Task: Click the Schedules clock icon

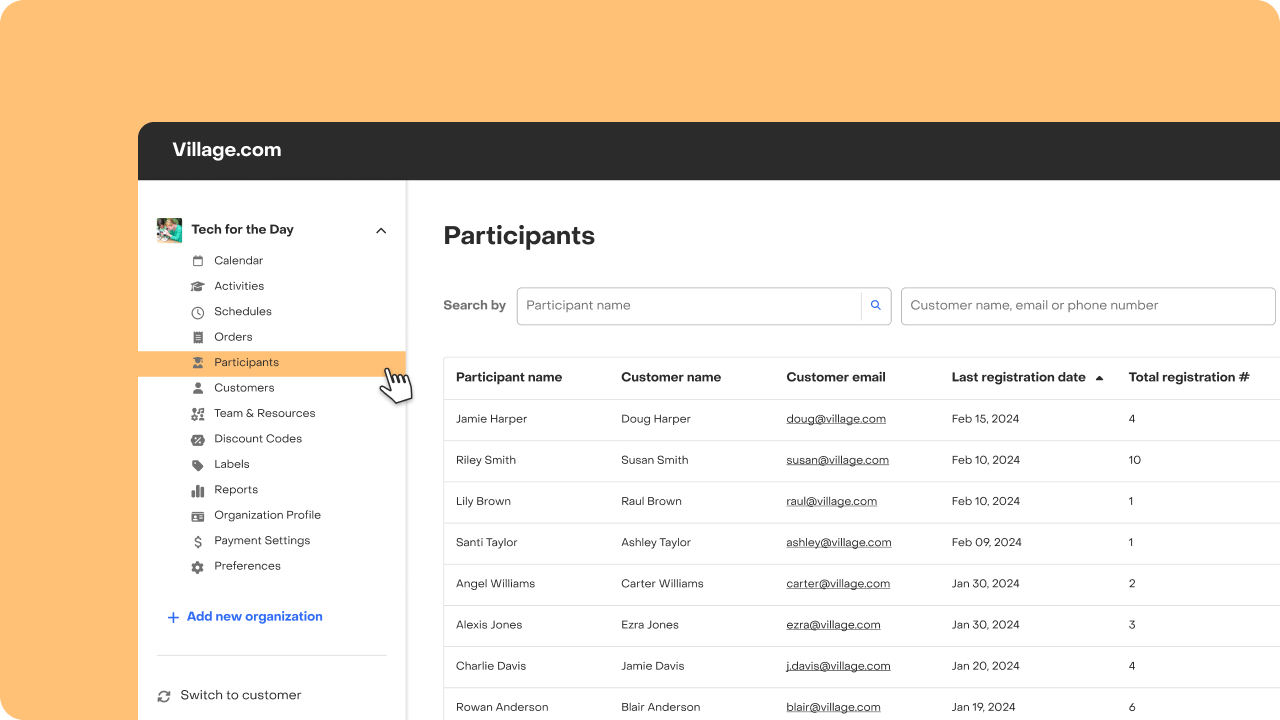Action: click(198, 312)
